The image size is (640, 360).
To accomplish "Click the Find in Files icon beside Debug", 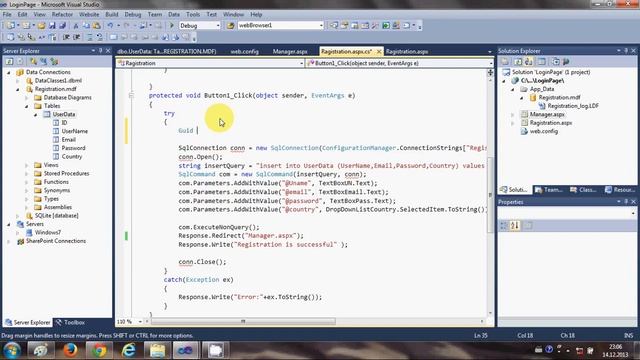I will tap(230, 25).
